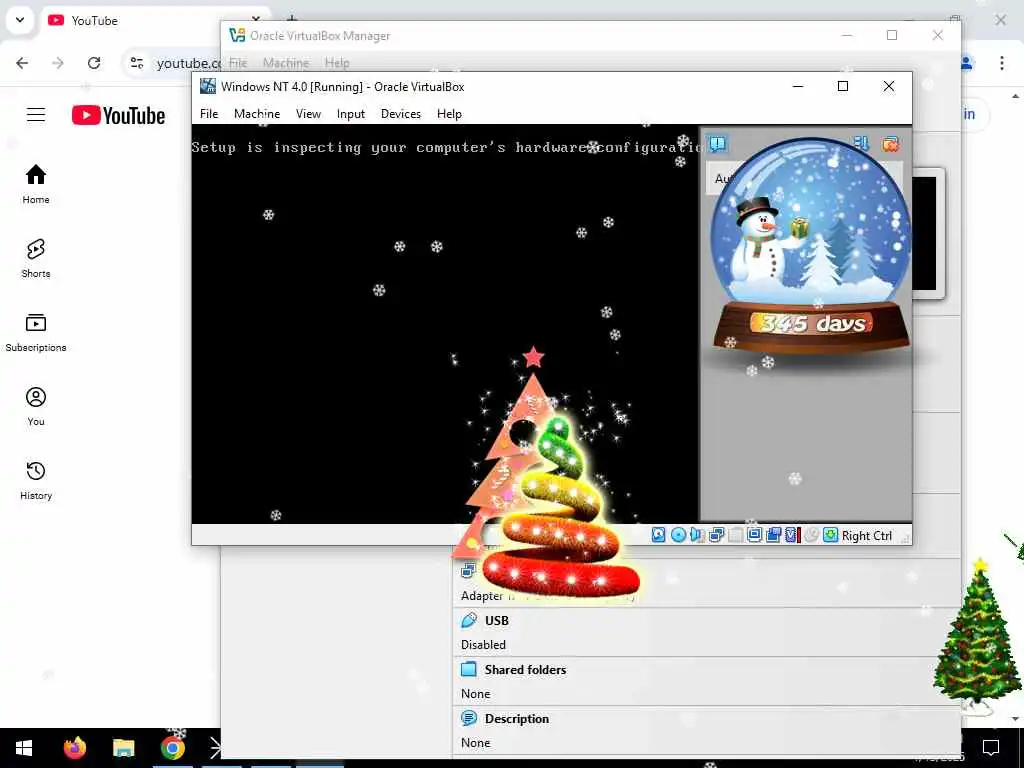The image size is (1024, 768).
Task: Click the recording indicator in VM status bar
Action: coord(811,536)
